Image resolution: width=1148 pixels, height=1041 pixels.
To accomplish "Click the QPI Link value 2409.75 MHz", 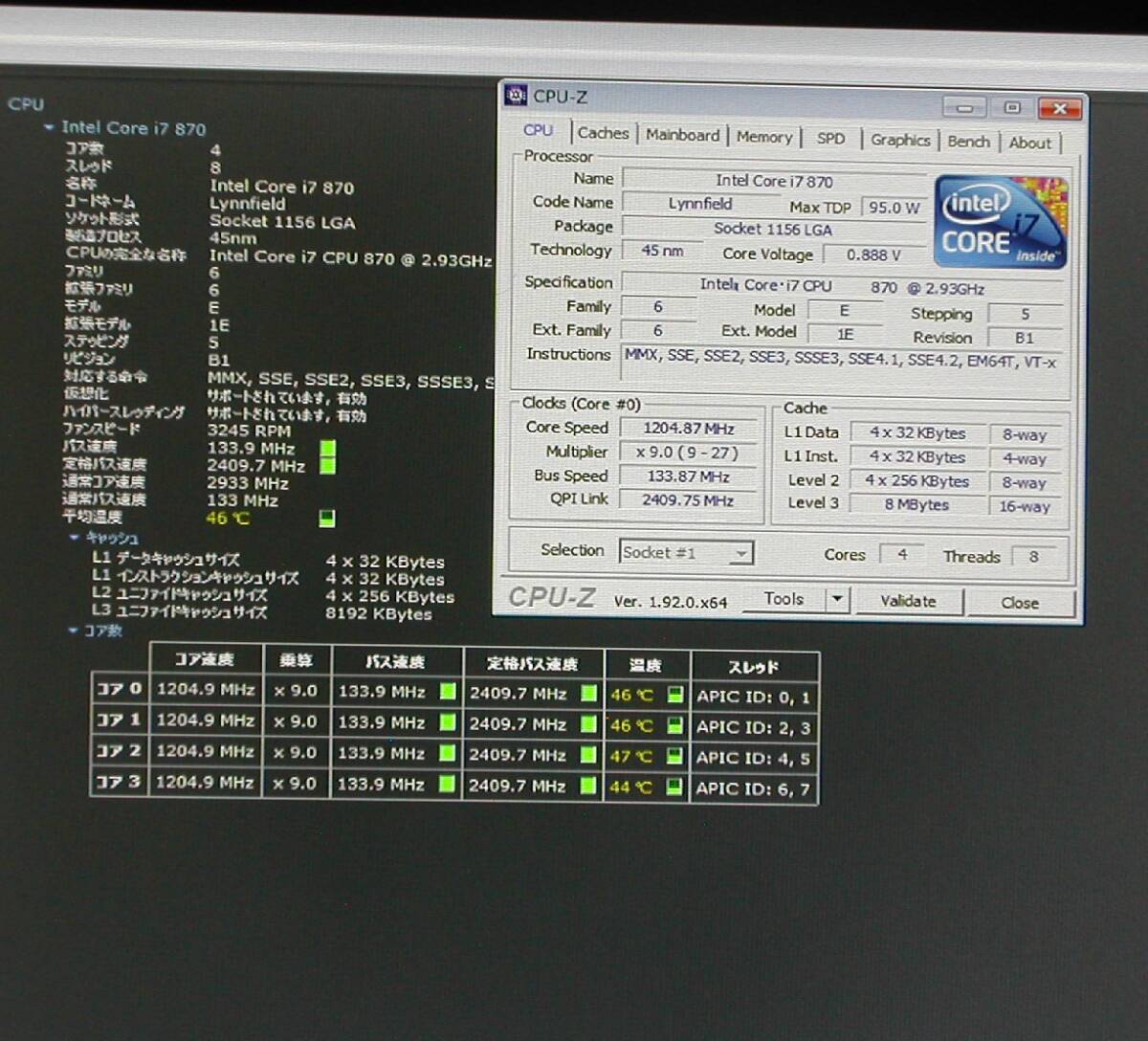I will click(x=688, y=499).
